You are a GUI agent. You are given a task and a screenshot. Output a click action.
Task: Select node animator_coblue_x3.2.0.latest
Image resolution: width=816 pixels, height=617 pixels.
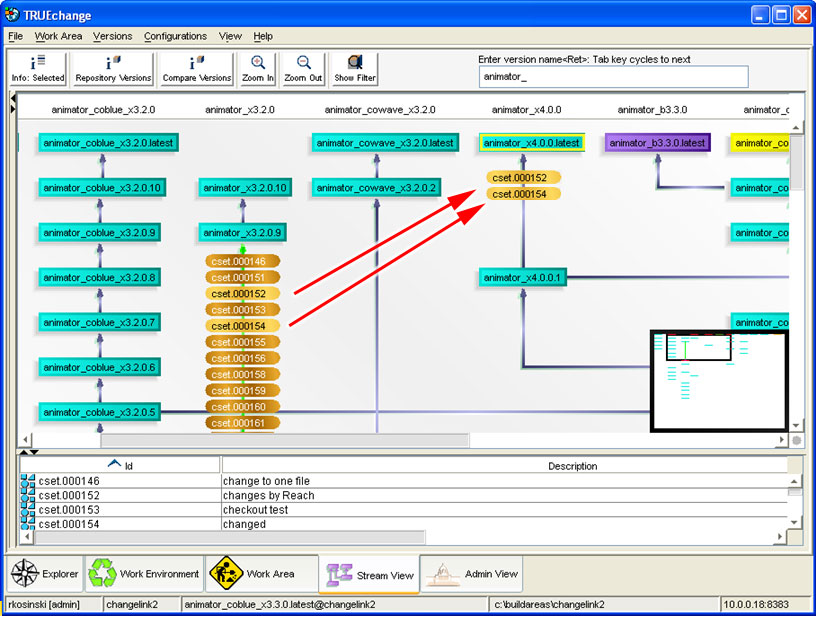coord(108,143)
